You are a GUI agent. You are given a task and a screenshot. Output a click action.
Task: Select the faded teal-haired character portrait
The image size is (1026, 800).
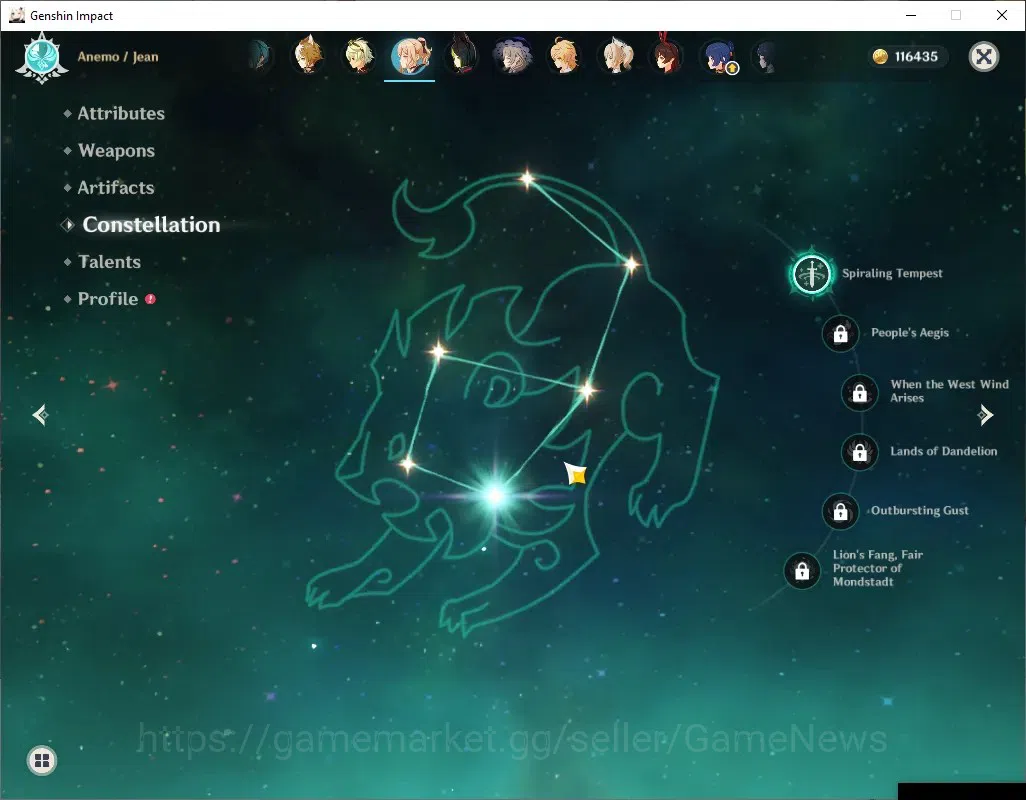(260, 56)
